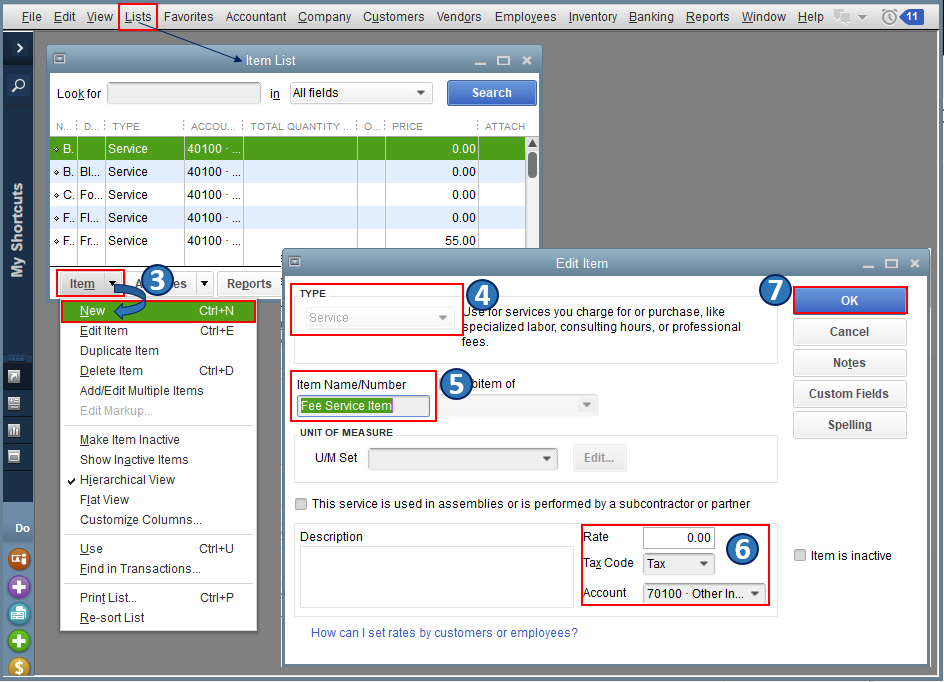Click the Item List vertical scrollbar thumb
The height and width of the screenshot is (682, 944).
pyautogui.click(x=532, y=164)
